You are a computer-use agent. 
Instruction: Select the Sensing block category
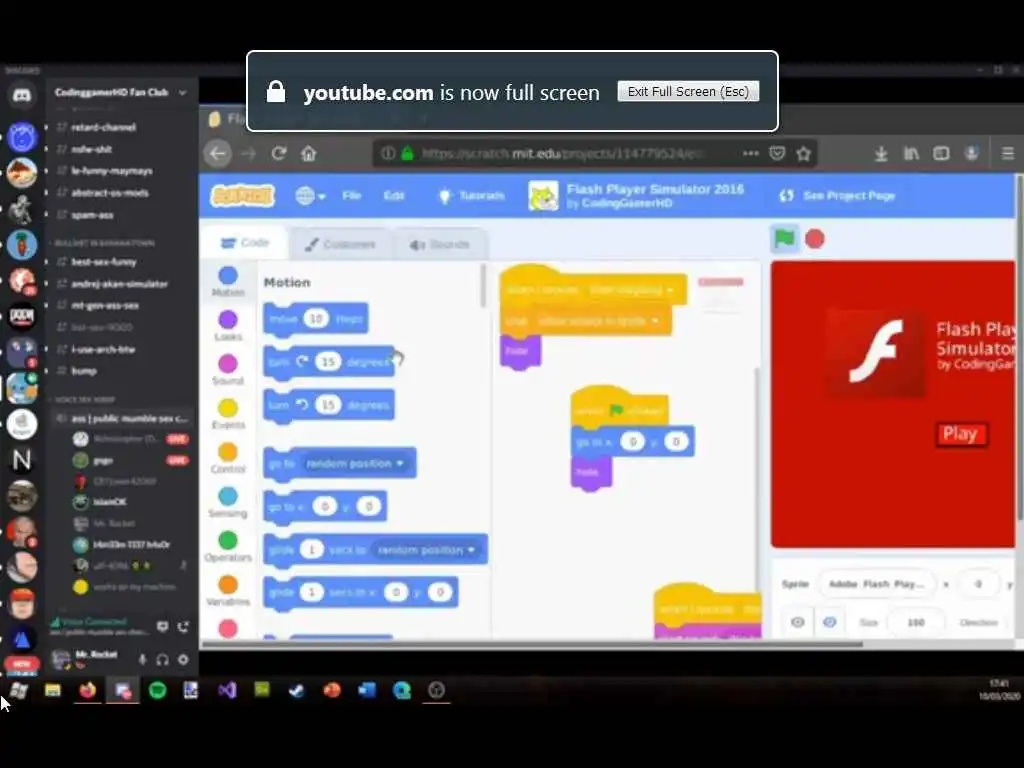click(x=228, y=502)
